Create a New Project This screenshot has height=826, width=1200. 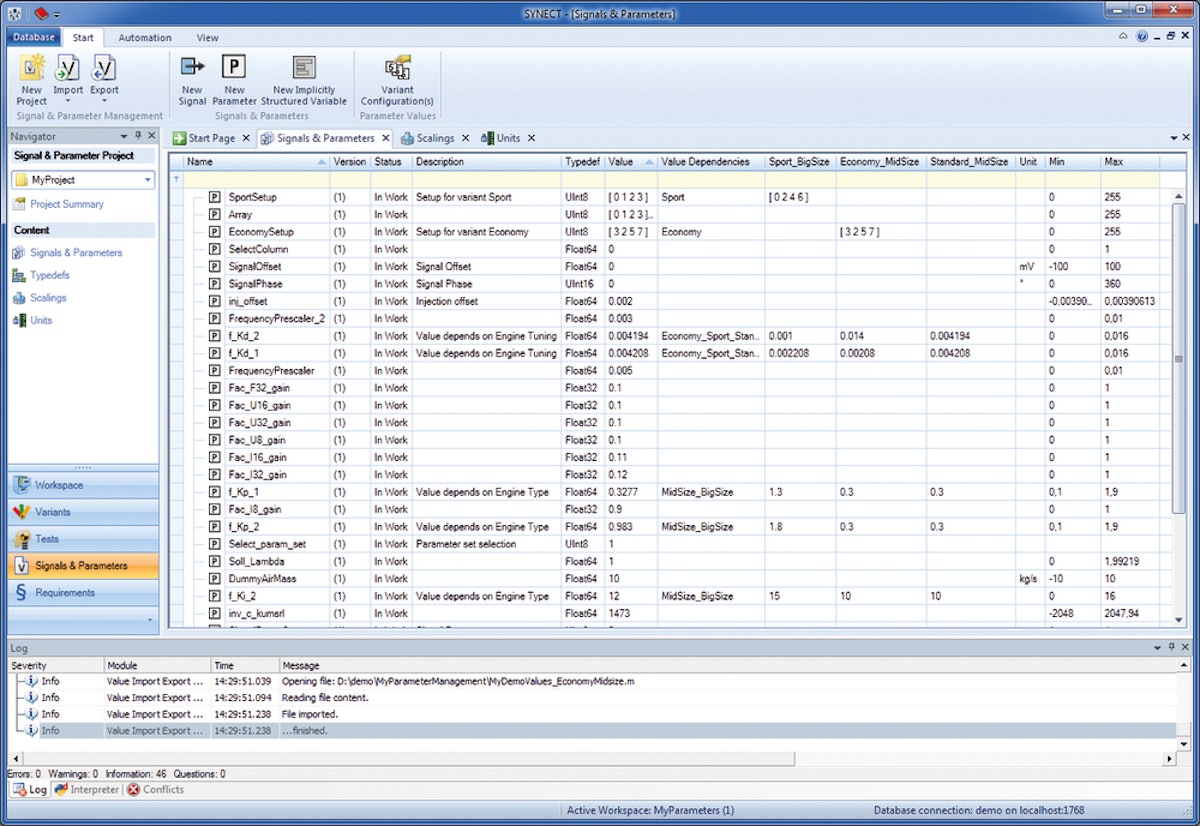(30, 82)
